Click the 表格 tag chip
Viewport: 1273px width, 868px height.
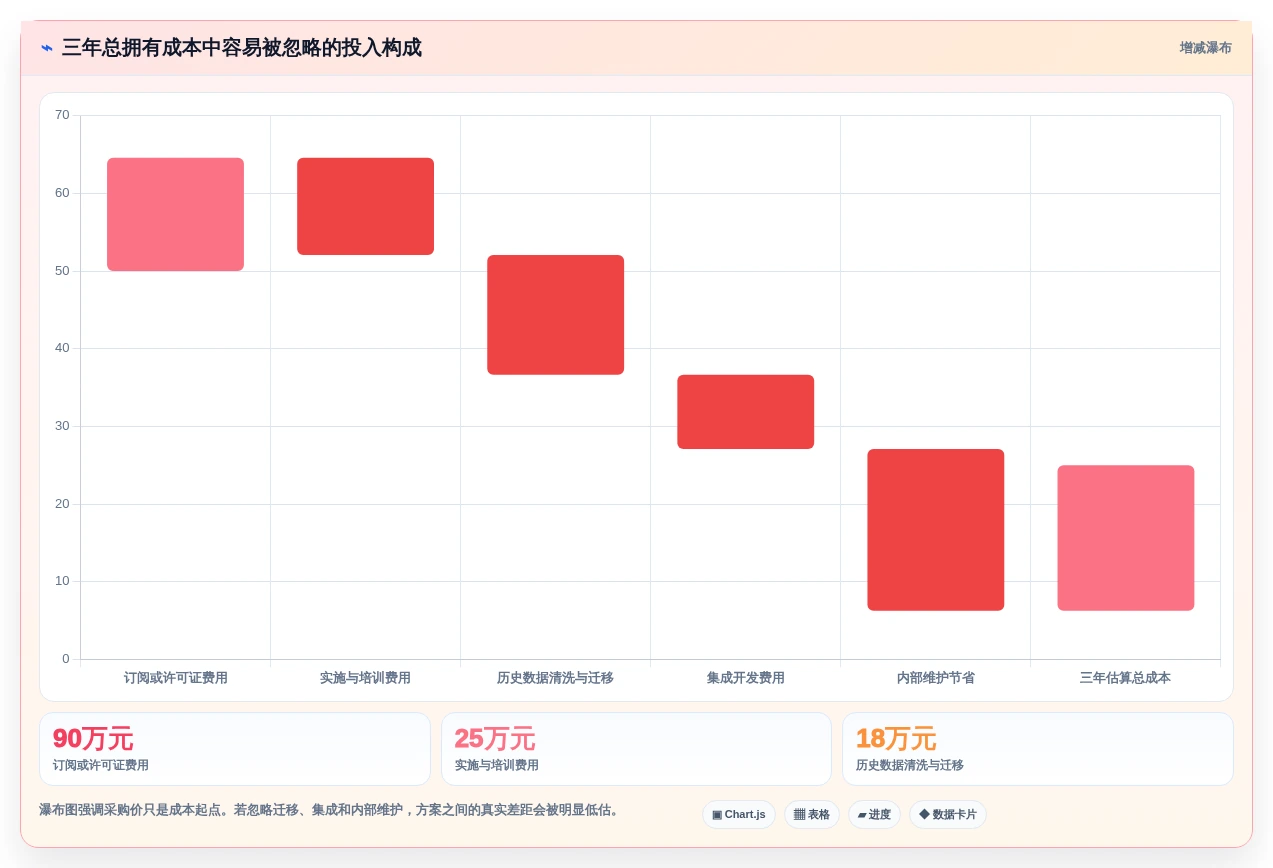(x=812, y=815)
